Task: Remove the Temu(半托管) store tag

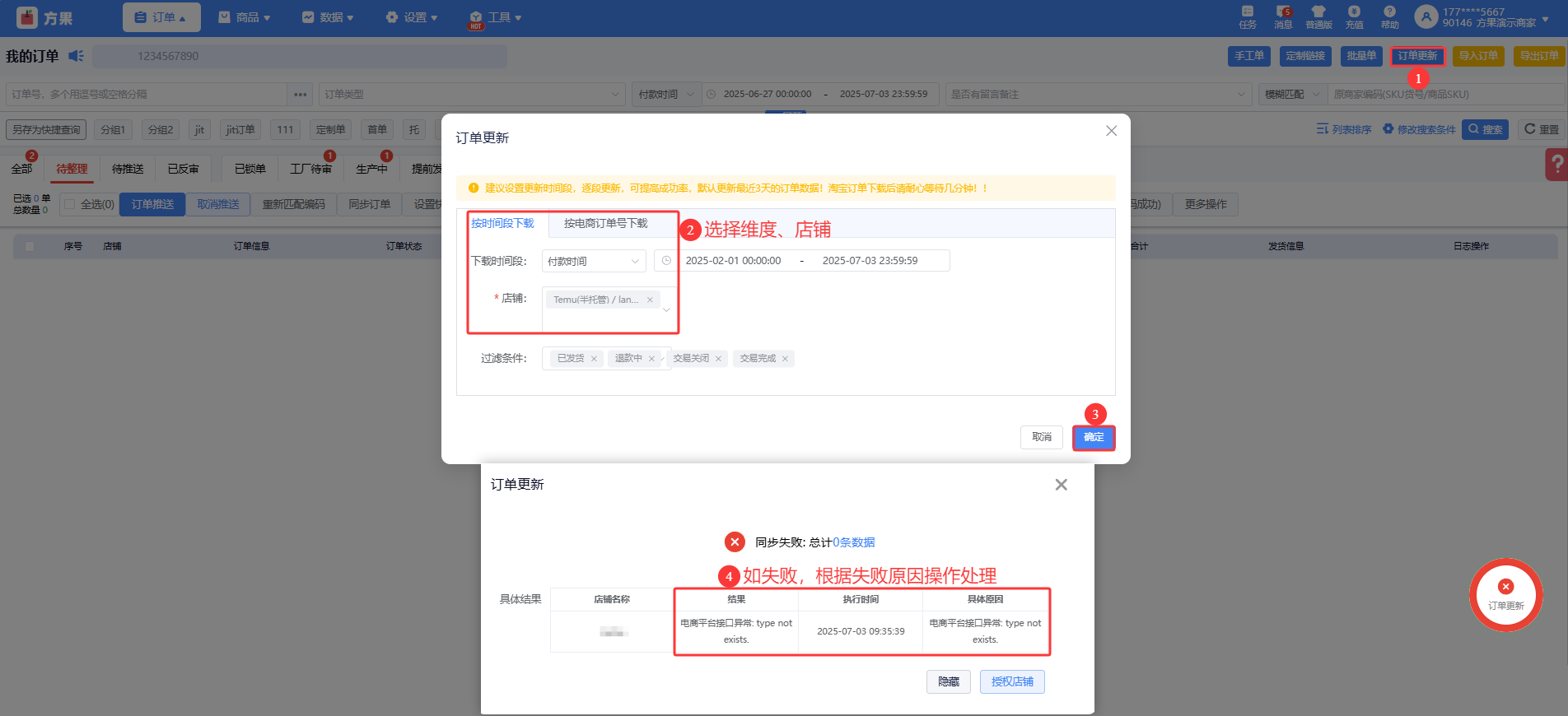Action: point(650,300)
